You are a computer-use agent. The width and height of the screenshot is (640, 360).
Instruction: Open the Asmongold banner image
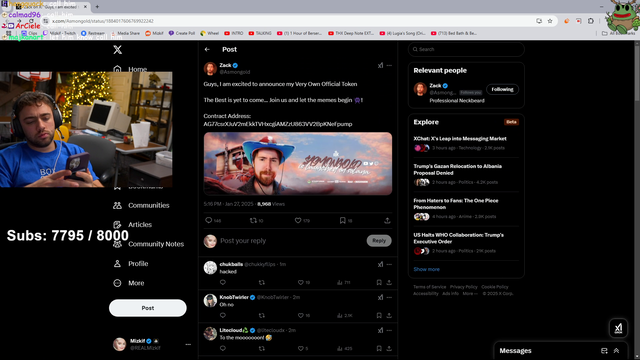click(x=298, y=163)
